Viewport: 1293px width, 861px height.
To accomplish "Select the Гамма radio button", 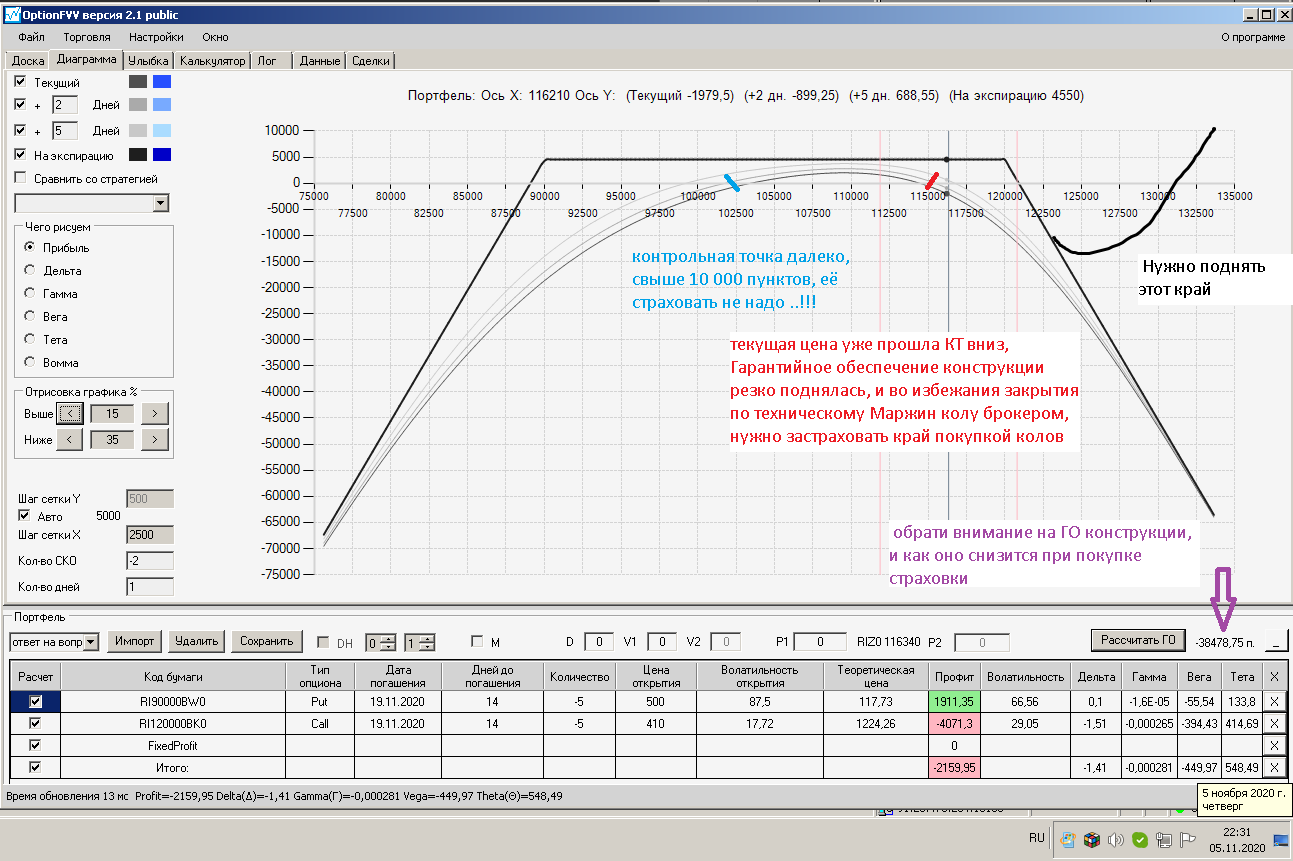I will 30,294.
